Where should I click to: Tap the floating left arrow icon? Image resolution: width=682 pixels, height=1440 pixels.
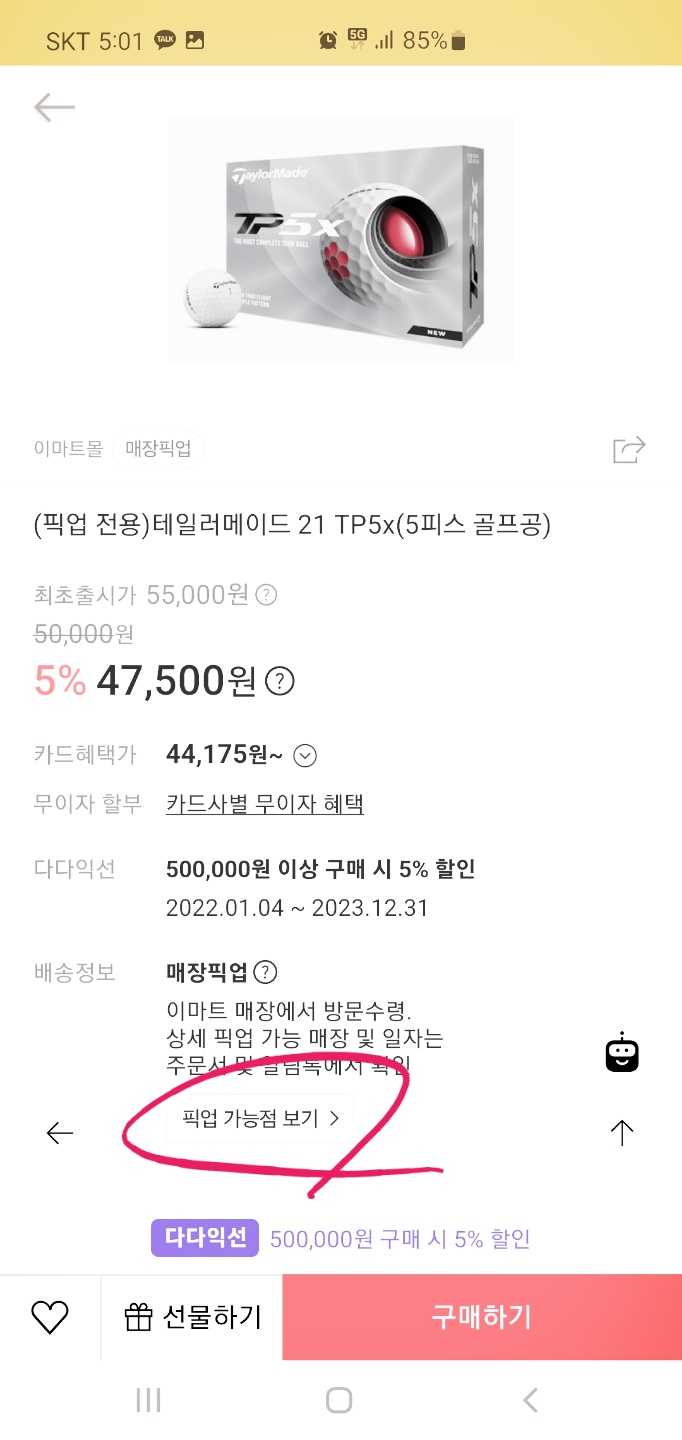click(x=60, y=1132)
